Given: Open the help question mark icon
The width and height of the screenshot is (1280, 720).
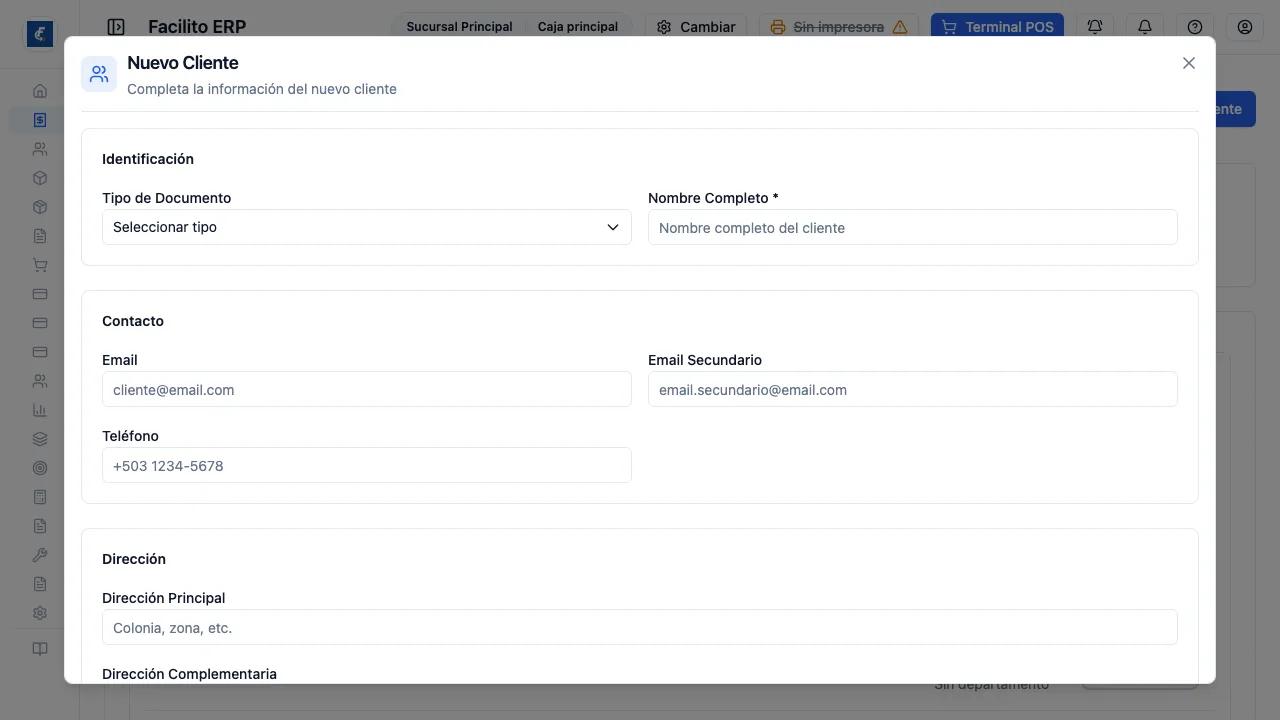Looking at the screenshot, I should [1195, 27].
